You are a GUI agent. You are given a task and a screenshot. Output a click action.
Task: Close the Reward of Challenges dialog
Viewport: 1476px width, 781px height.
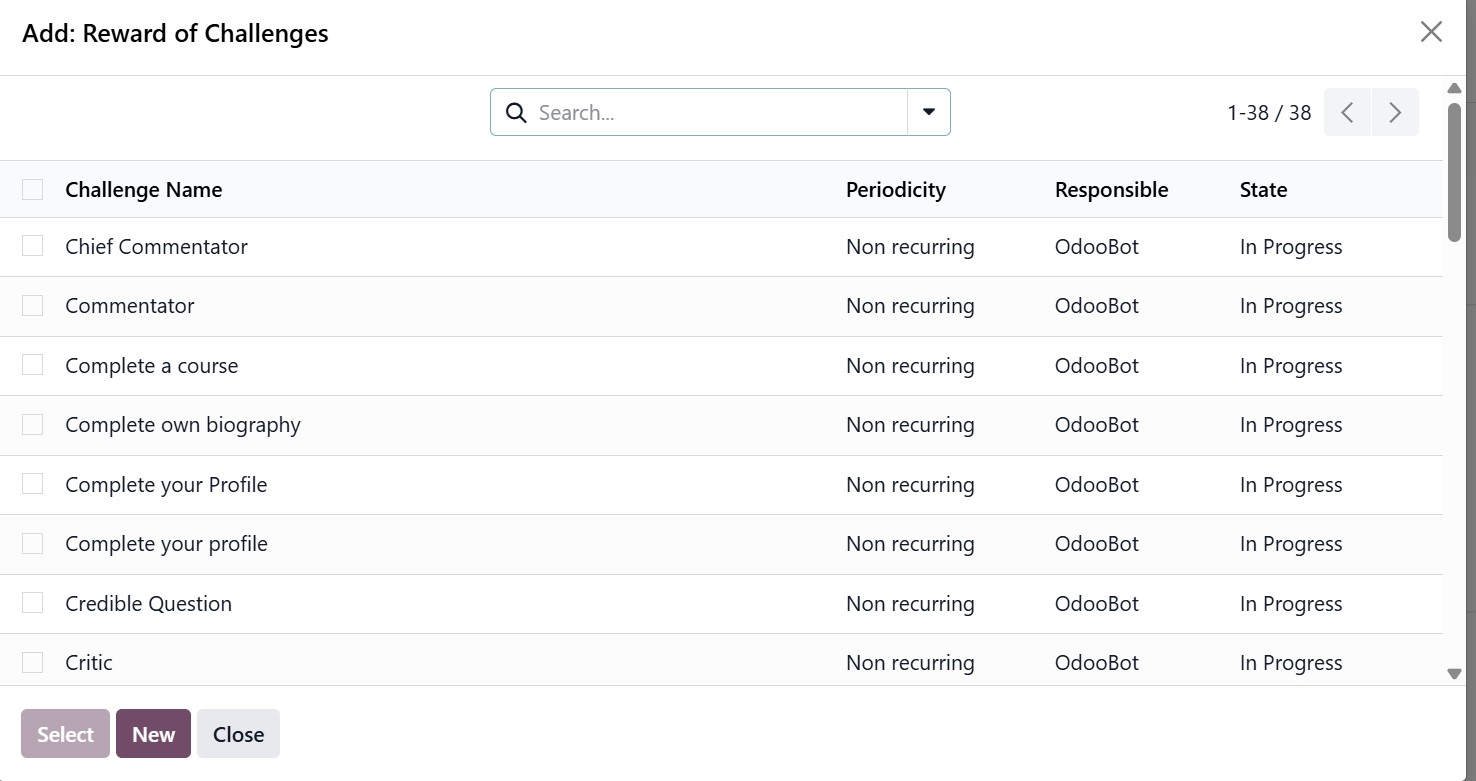1431,32
